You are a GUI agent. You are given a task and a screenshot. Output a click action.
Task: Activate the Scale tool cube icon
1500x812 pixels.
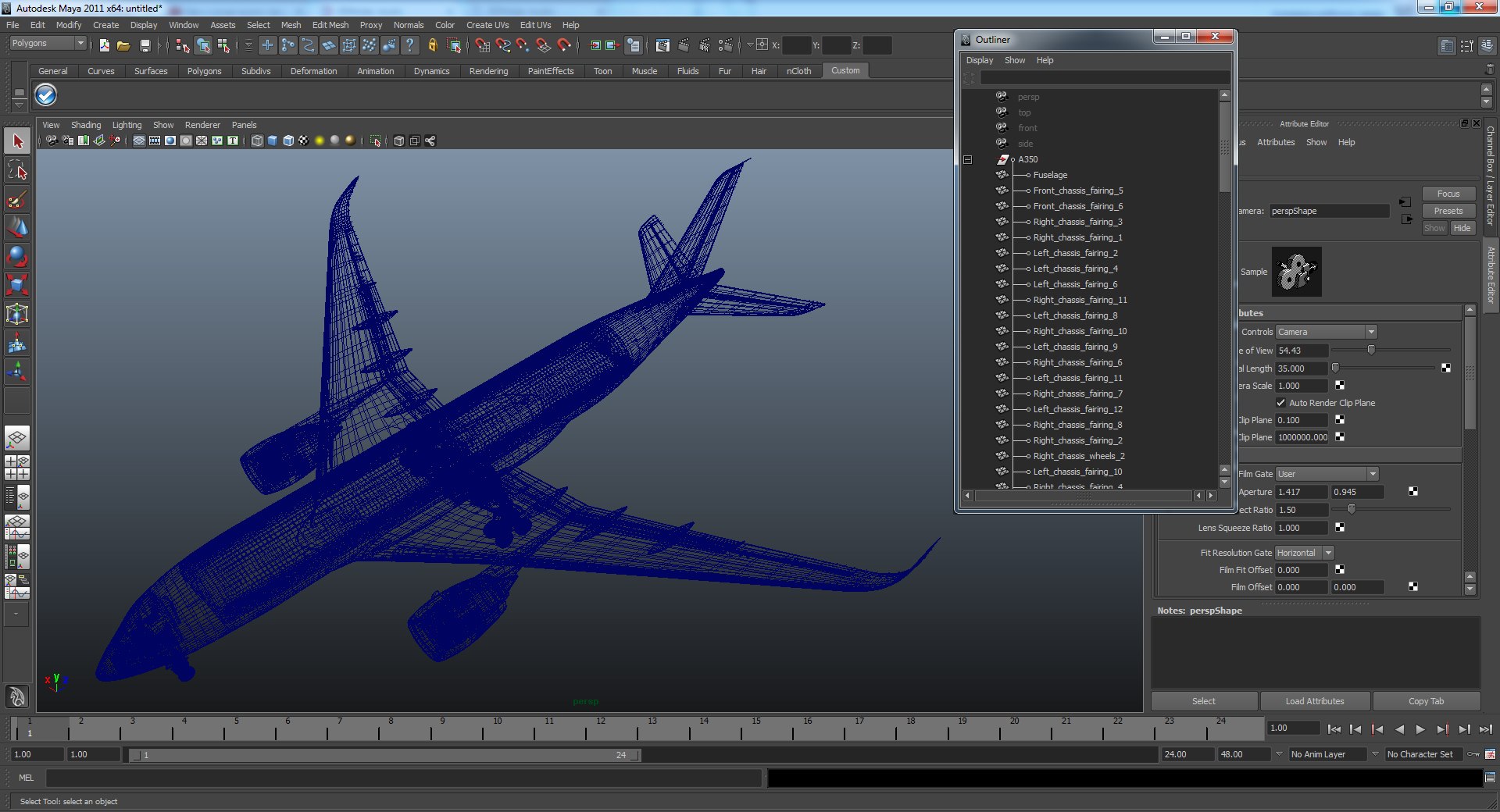17,284
